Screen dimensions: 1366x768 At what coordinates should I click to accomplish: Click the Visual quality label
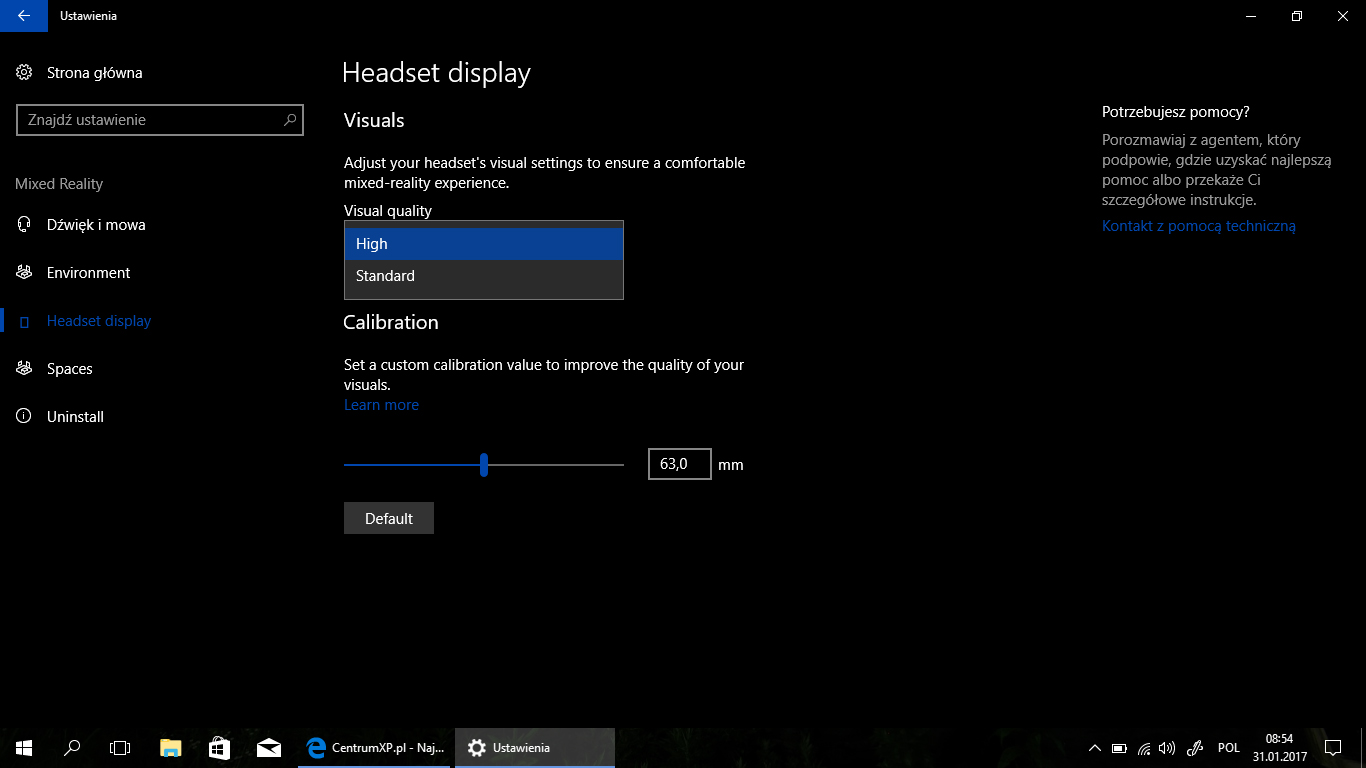tap(388, 211)
